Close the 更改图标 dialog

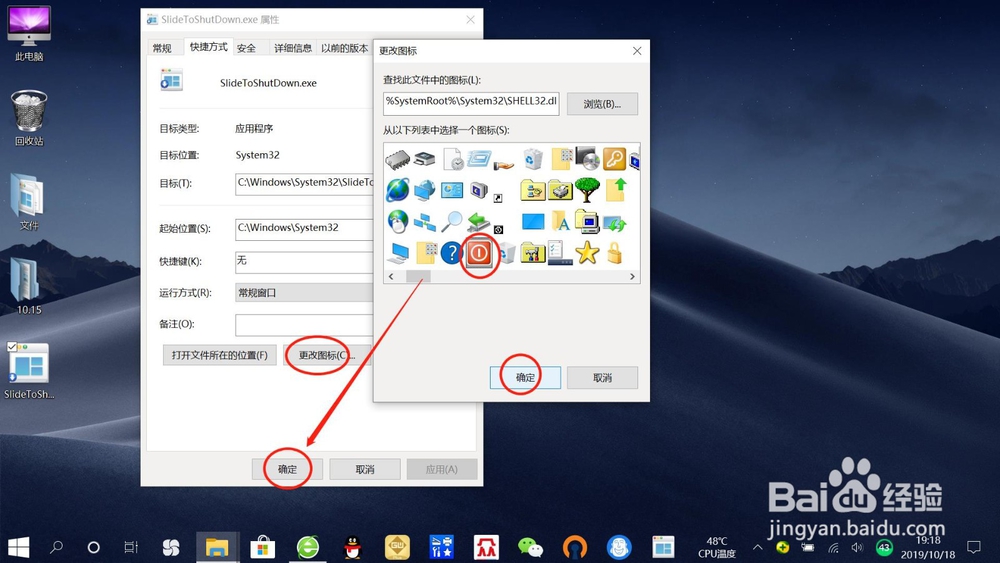point(636,51)
